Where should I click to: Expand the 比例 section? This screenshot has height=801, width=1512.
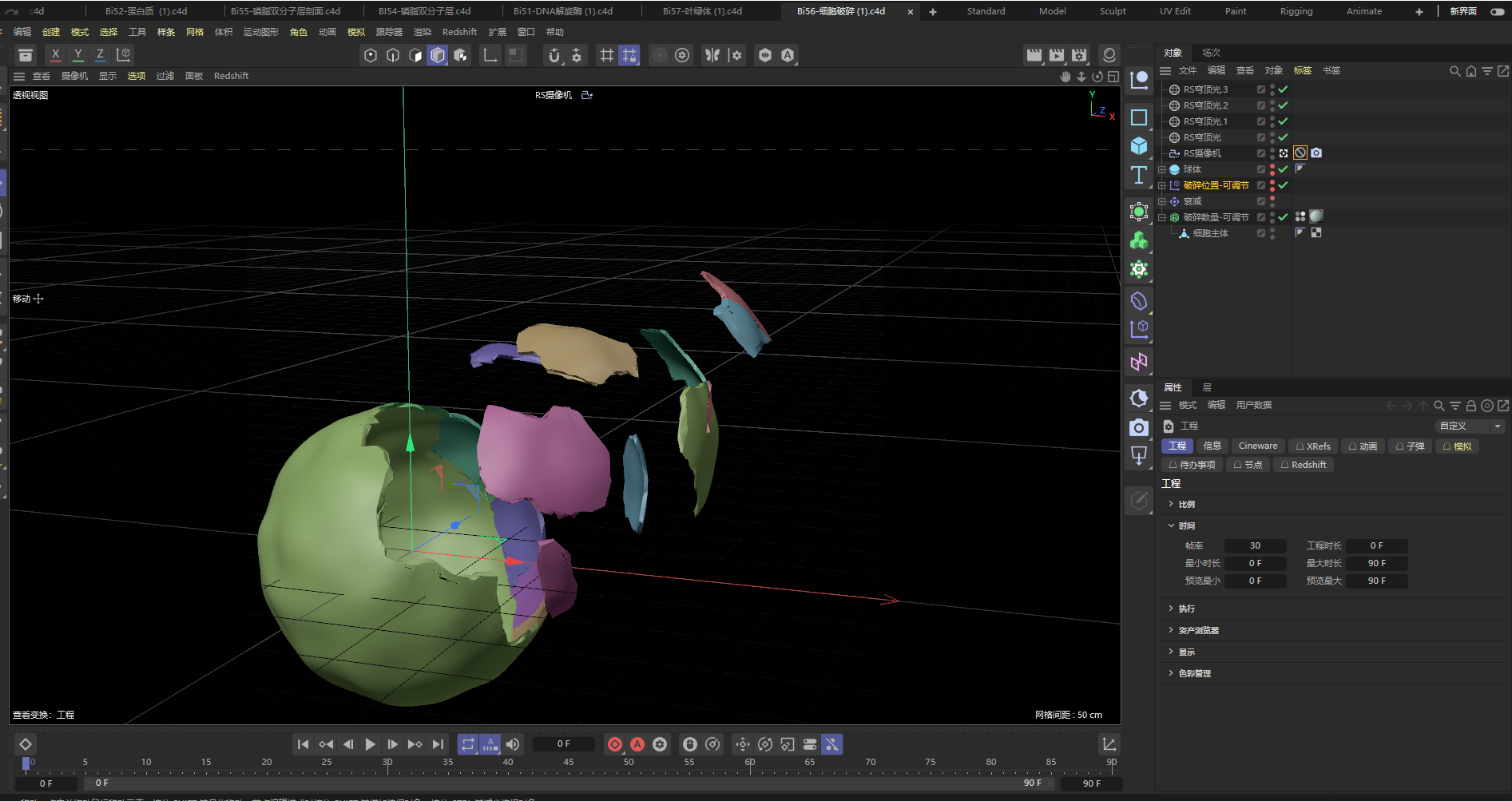1171,504
